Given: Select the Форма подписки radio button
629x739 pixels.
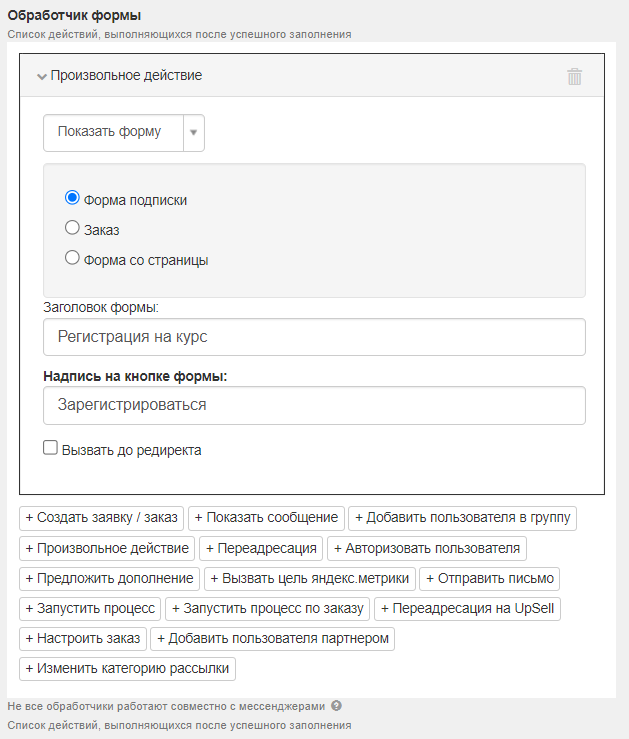Looking at the screenshot, I should coord(72,198).
